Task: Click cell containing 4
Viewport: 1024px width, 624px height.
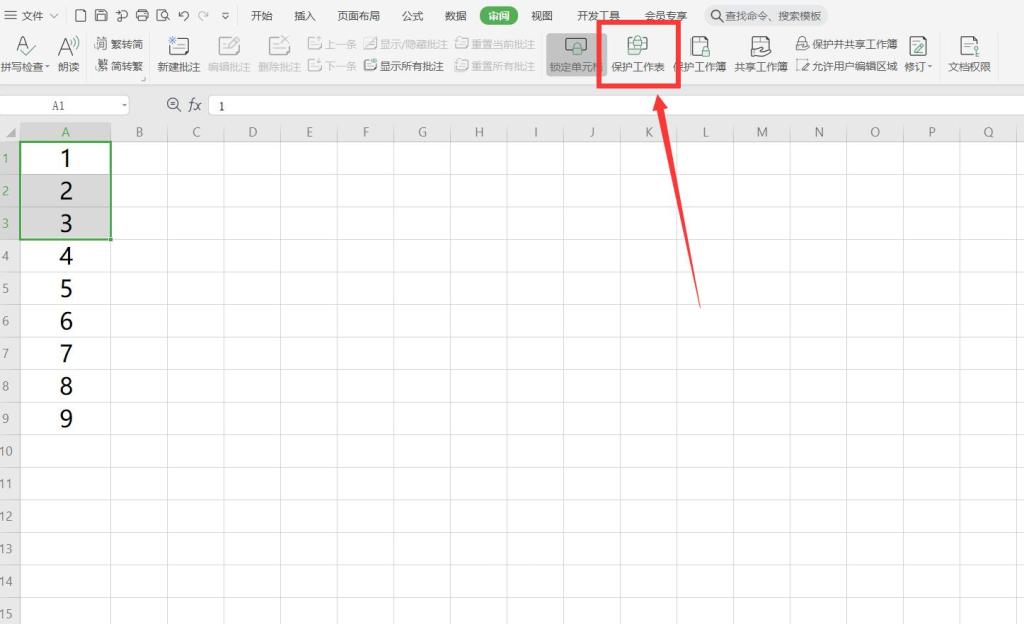Action: (x=65, y=256)
